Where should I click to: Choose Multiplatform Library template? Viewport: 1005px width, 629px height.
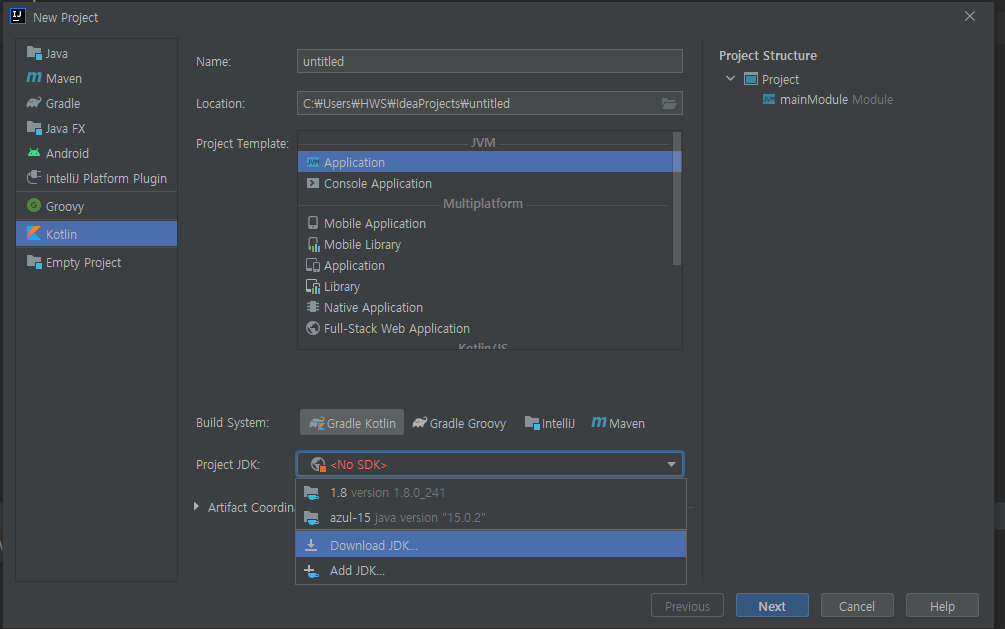(485, 287)
